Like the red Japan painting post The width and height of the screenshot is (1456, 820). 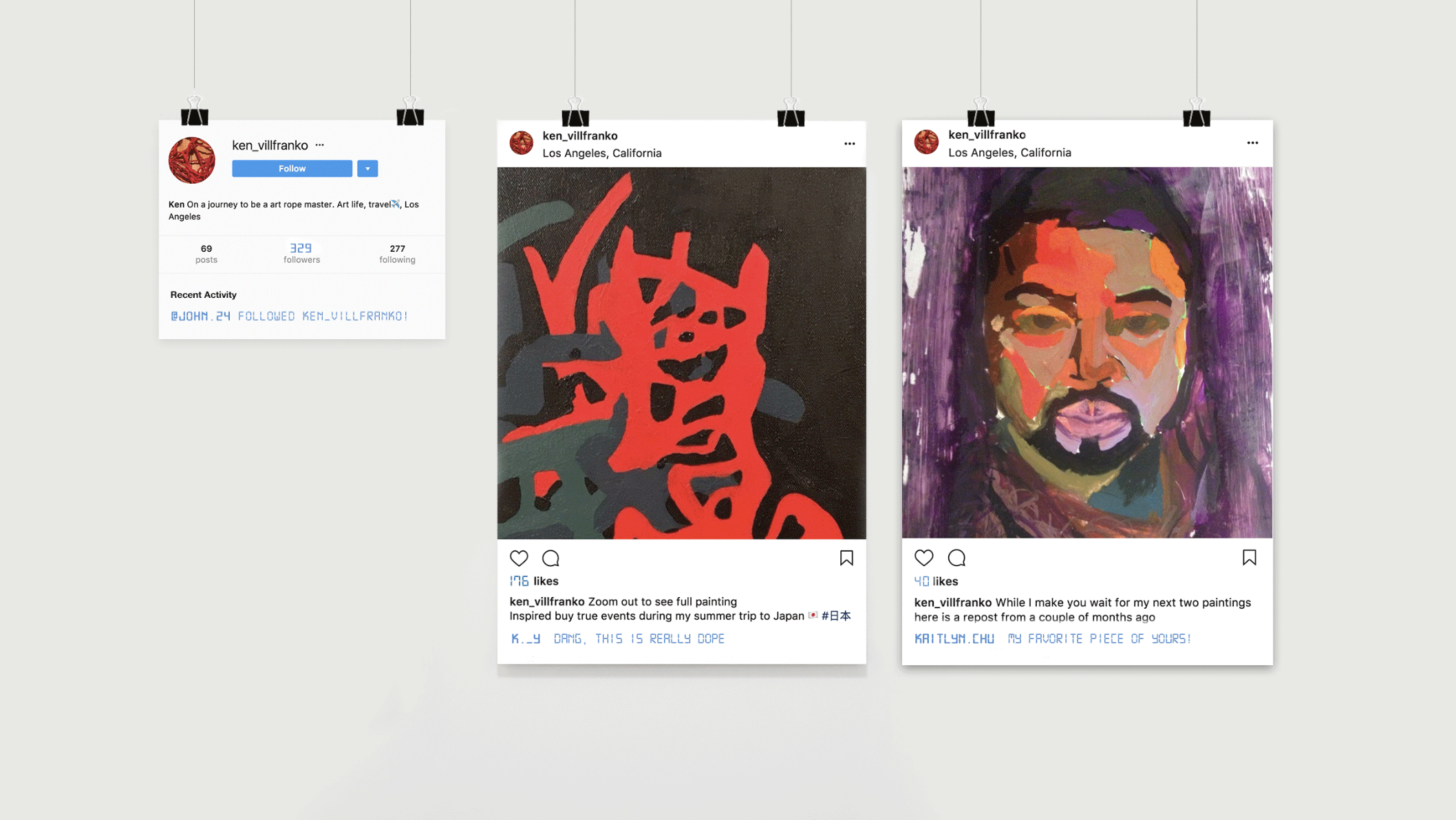point(519,558)
